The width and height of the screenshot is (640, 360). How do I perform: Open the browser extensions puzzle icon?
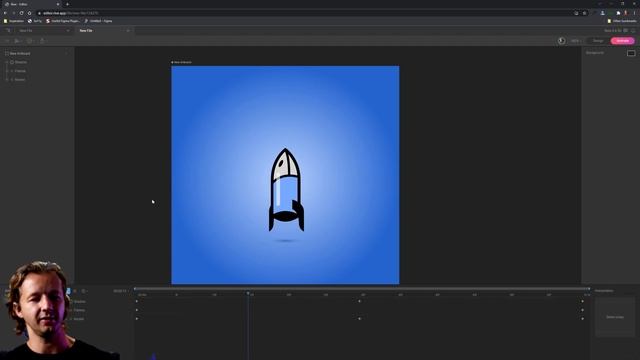coord(618,13)
